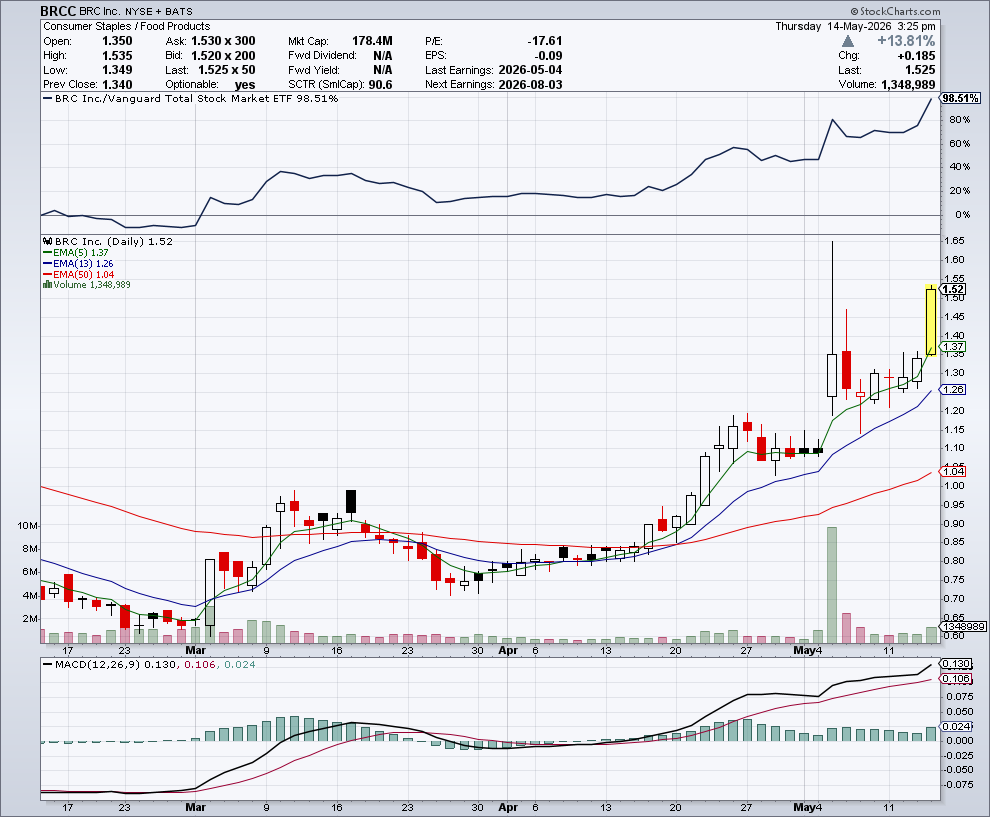Image resolution: width=990 pixels, height=817 pixels.
Task: Click the Open price 1.350
Action: pyautogui.click(x=117, y=41)
